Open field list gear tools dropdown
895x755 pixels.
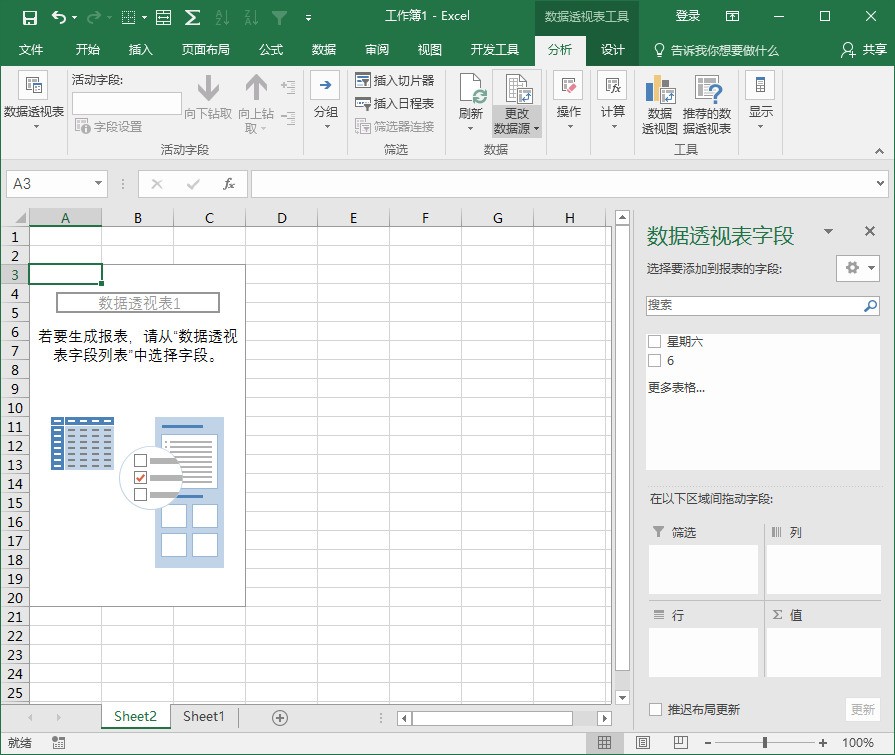pos(858,268)
